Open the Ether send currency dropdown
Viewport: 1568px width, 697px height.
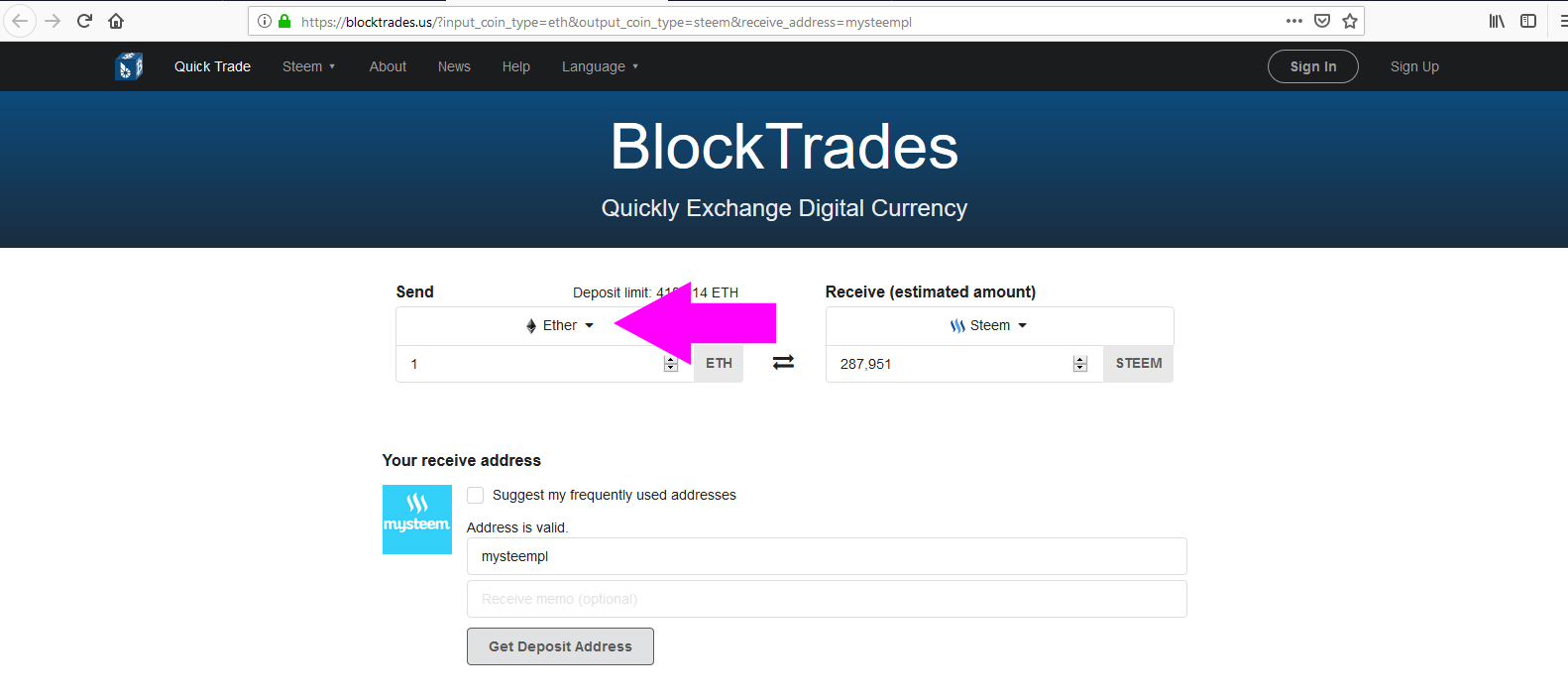click(560, 325)
